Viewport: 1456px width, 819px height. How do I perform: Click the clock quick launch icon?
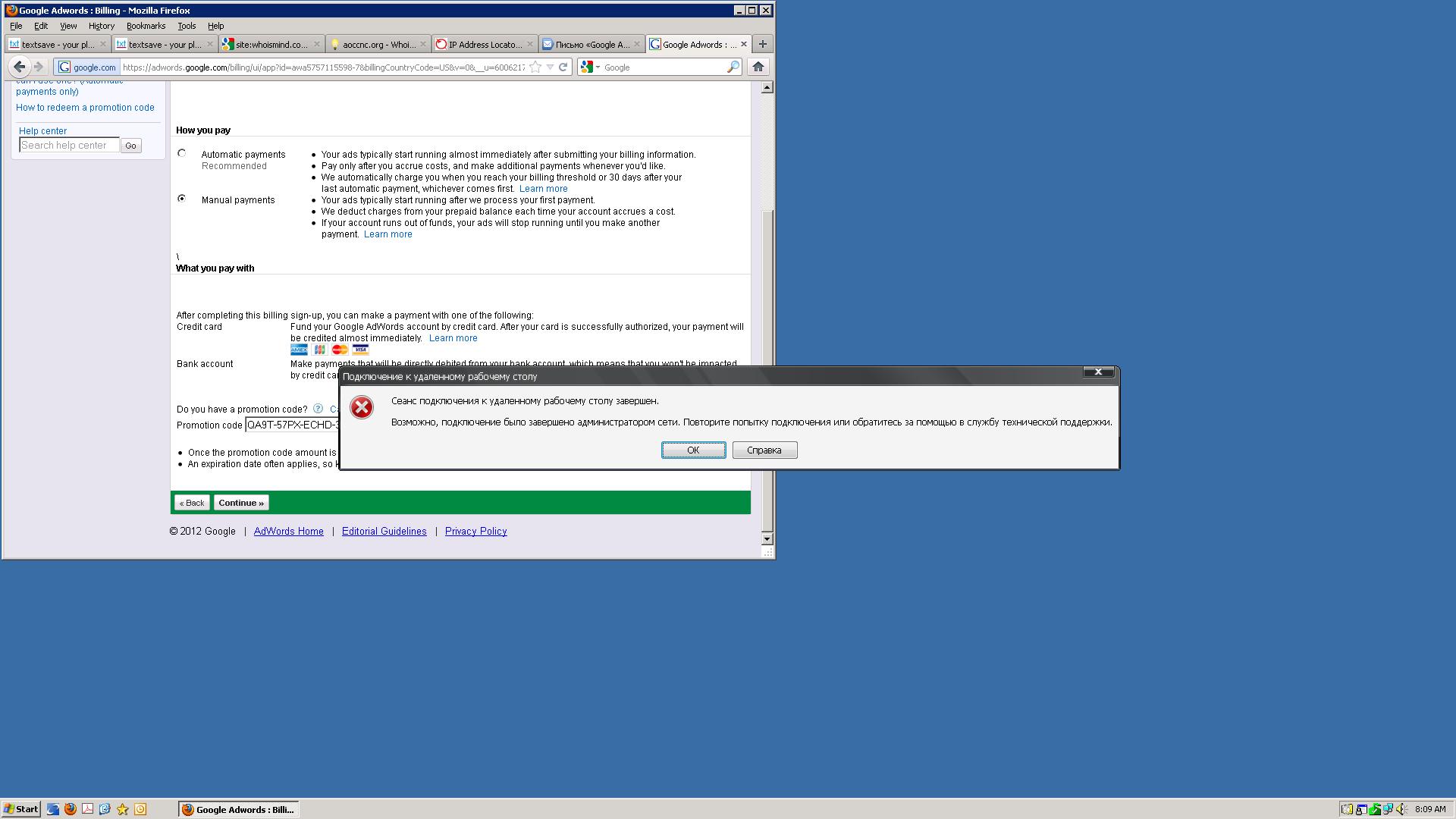click(x=140, y=809)
